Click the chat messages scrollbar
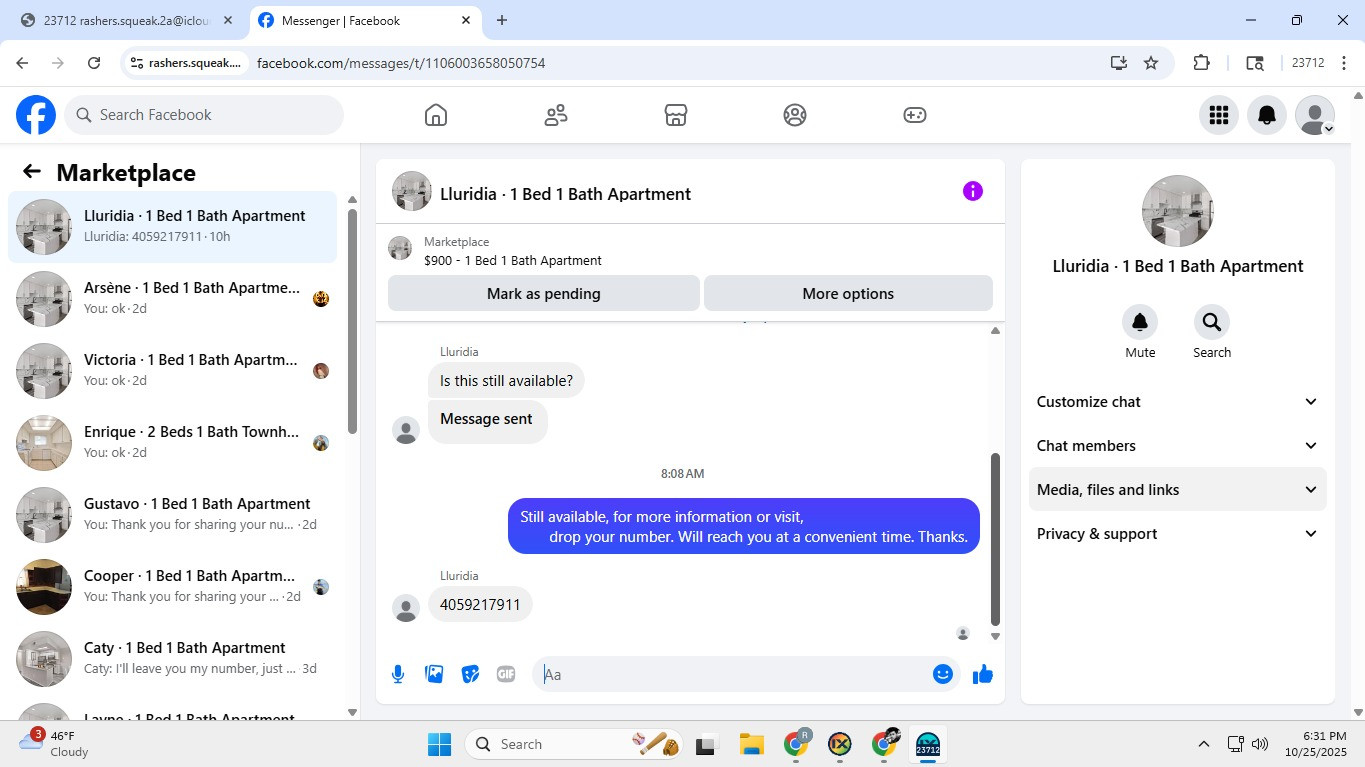This screenshot has width=1365, height=767. (995, 538)
